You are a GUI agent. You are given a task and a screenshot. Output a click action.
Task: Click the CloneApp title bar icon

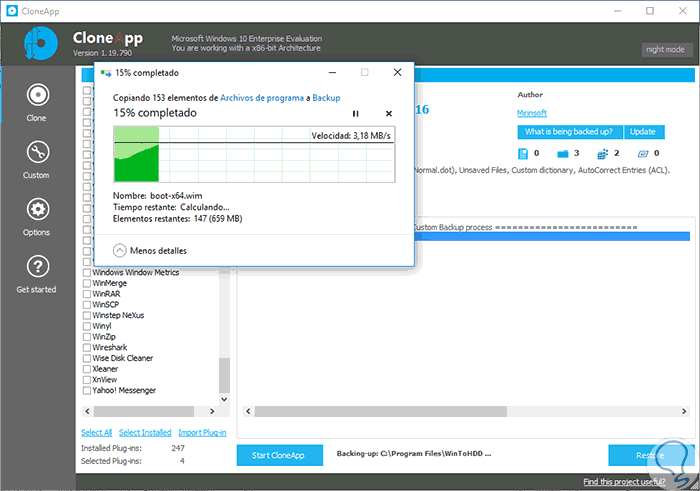12,11
